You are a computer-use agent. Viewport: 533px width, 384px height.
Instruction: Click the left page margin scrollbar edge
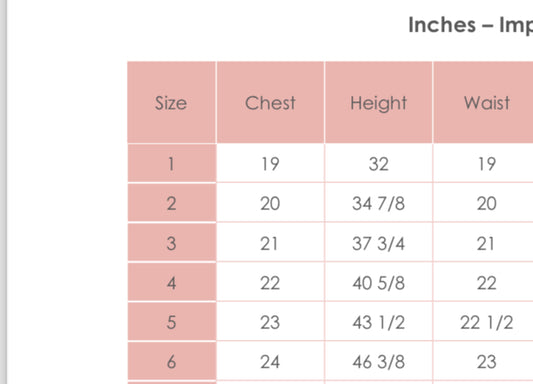(x=3, y=192)
